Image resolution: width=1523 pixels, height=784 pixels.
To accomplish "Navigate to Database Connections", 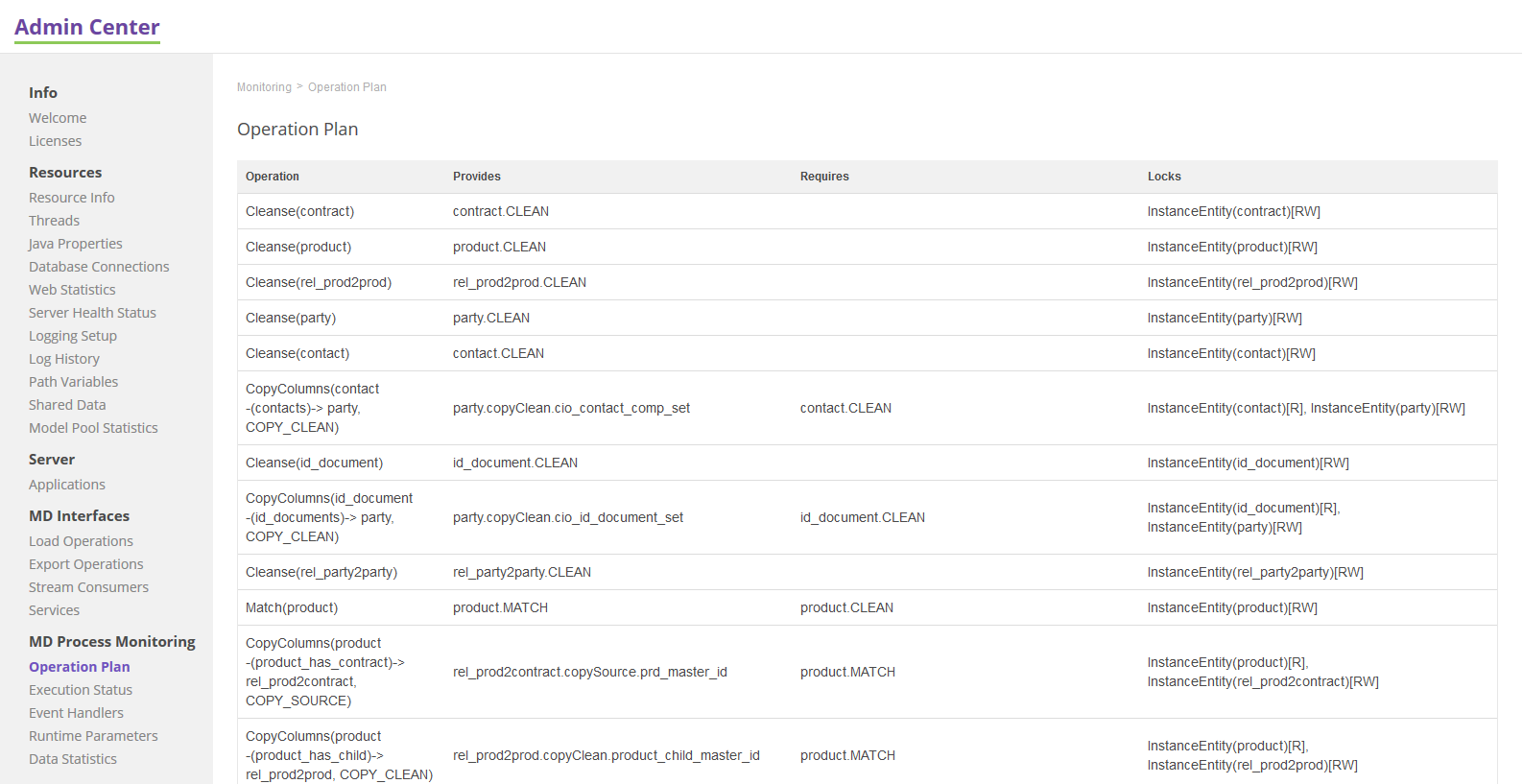I will point(99,267).
